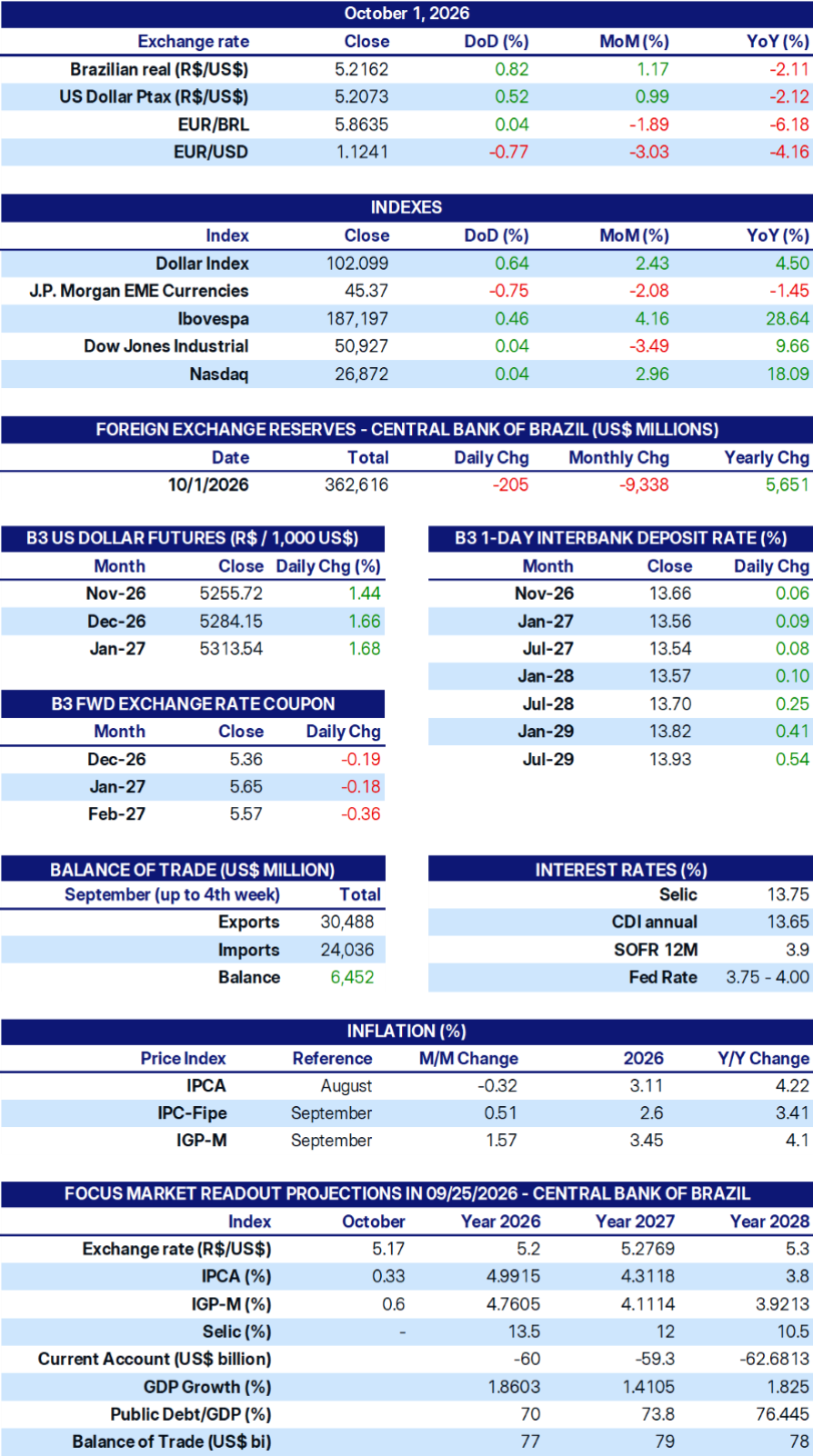This screenshot has width=813, height=1456.
Task: Click the "FOREIGN EXCHANGE RESERVES" section header
Action: [406, 430]
